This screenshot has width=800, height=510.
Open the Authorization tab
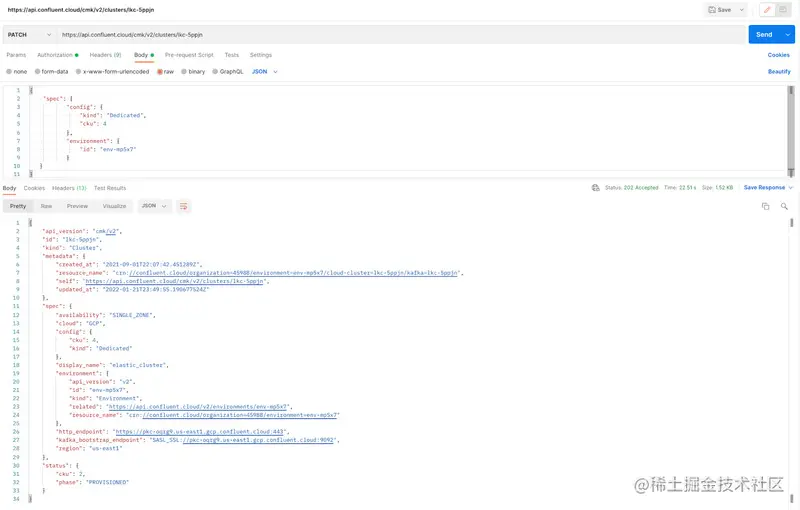tap(58, 55)
